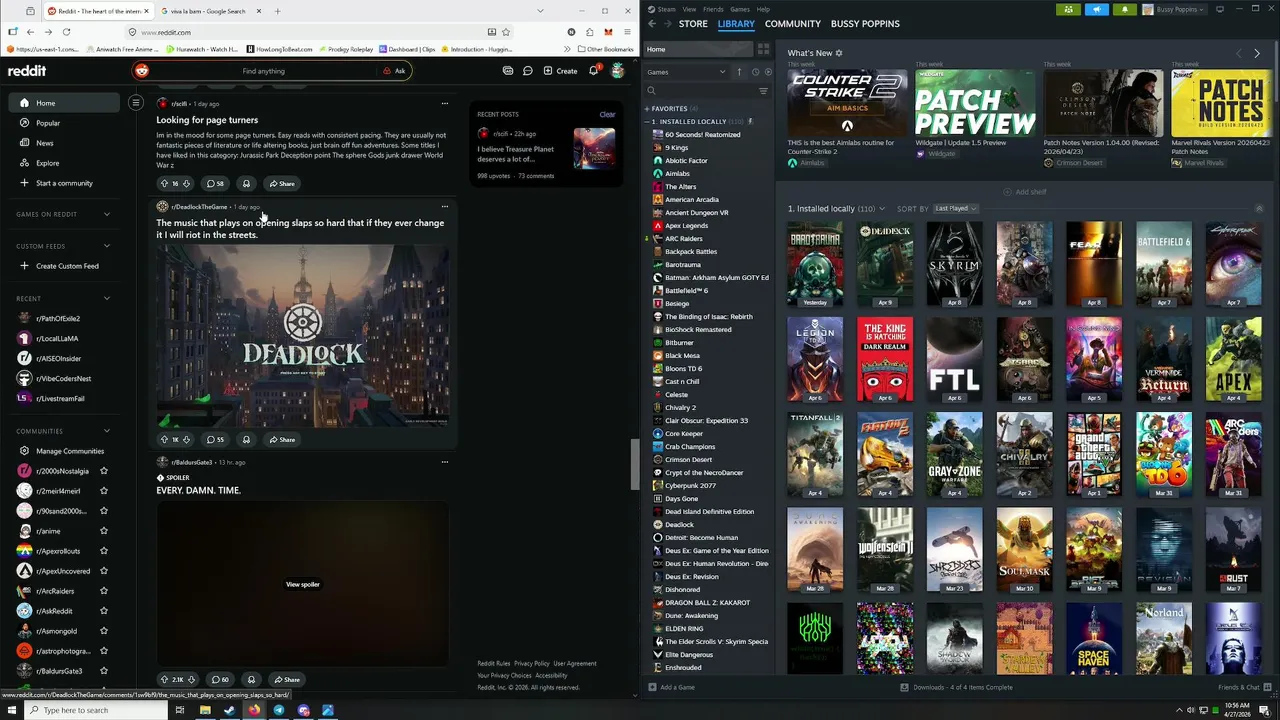Upvote the 'Looking for page turners' post
1280x720 pixels.
click(165, 184)
